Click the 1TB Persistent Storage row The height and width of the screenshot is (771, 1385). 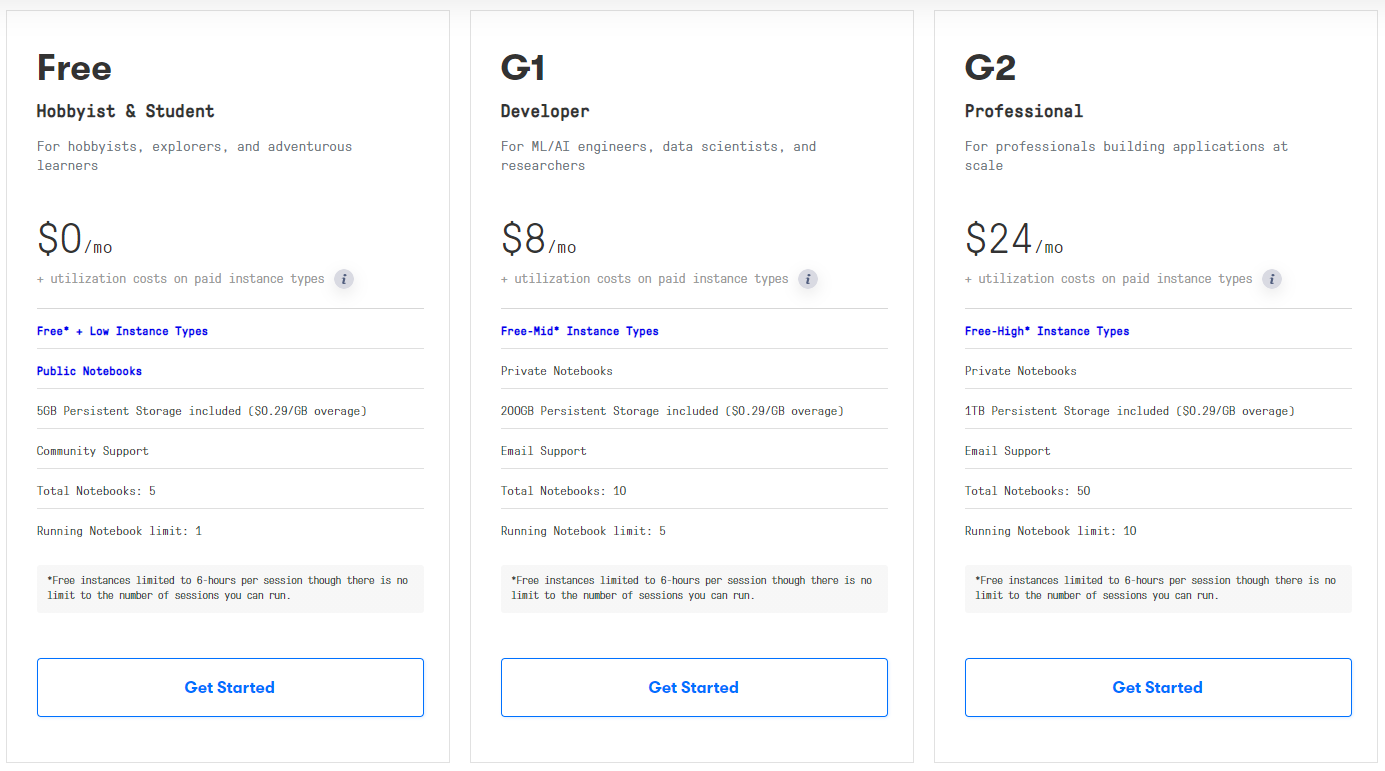[1130, 411]
